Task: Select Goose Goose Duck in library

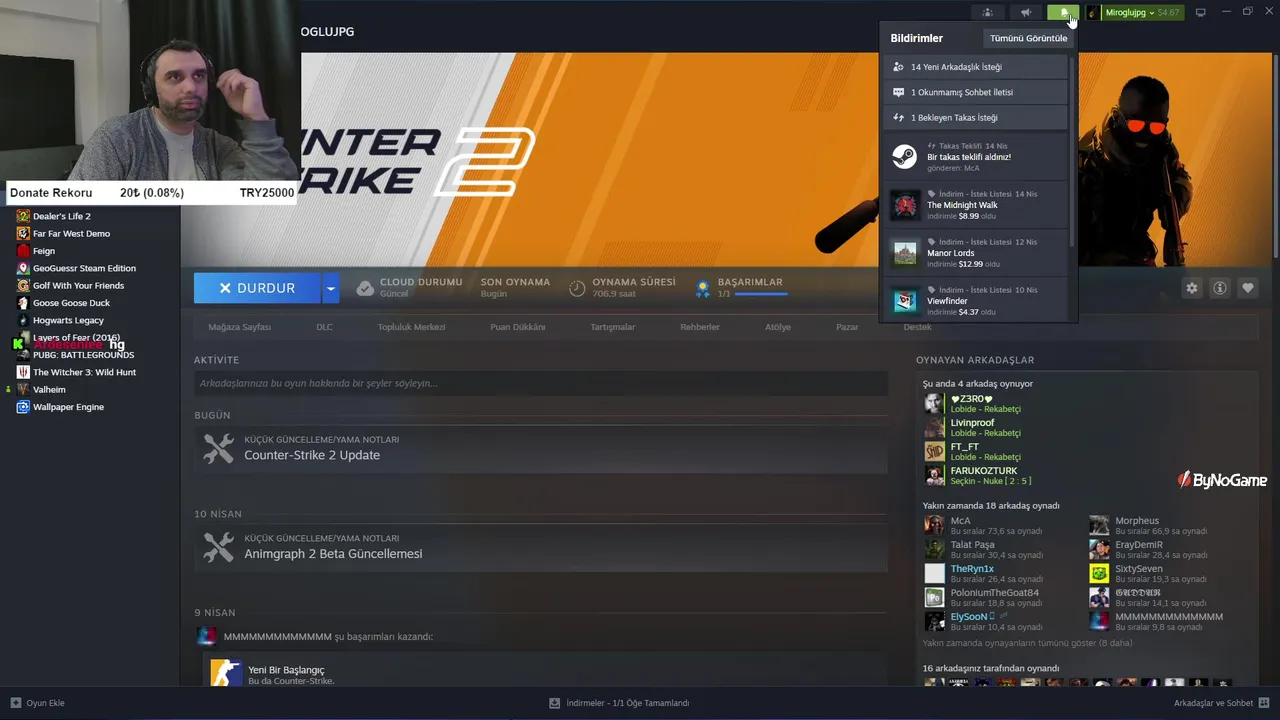Action: pos(71,303)
